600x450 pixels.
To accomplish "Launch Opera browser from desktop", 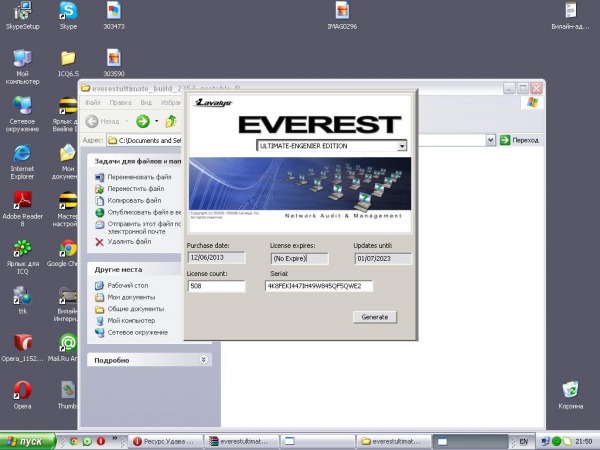I will tap(22, 395).
